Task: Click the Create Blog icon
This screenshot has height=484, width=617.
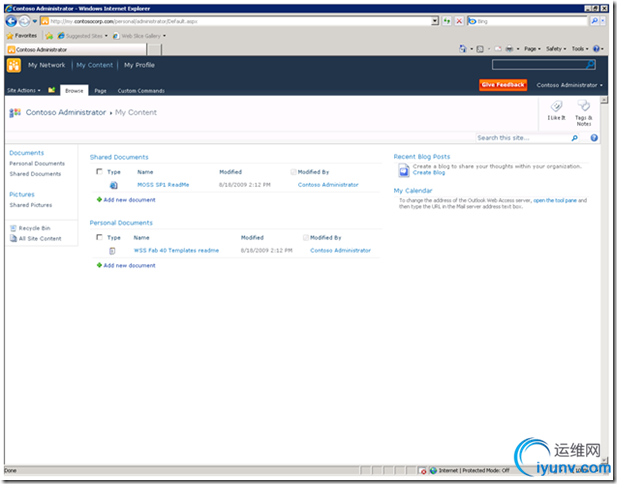Action: (404, 170)
